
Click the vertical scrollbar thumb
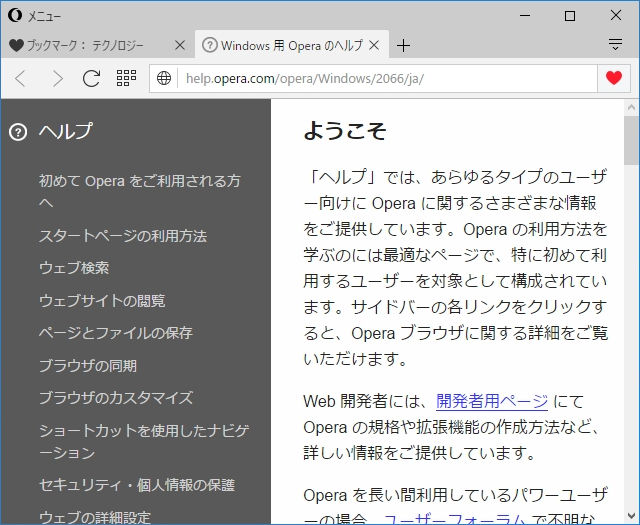pyautogui.click(x=631, y=140)
